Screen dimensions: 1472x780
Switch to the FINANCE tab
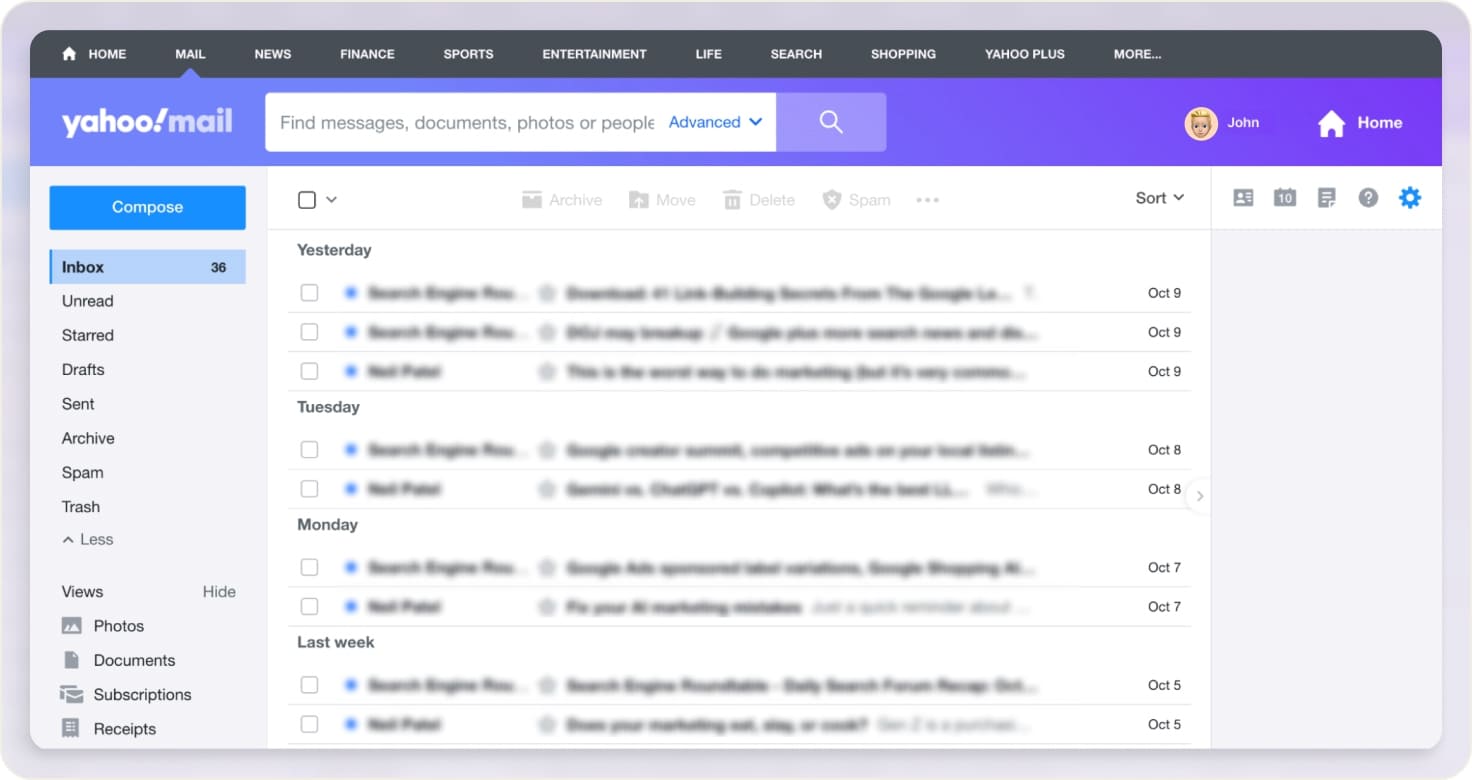[366, 54]
